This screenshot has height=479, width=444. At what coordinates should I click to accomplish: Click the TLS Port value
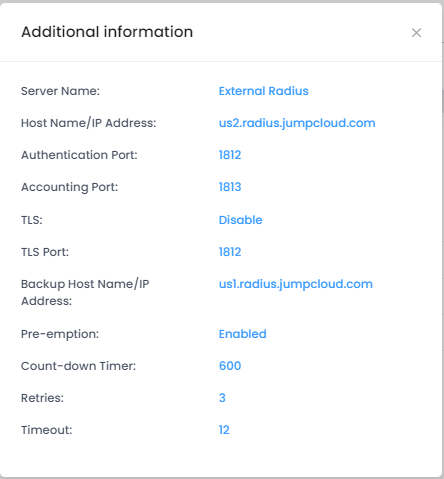click(x=230, y=252)
